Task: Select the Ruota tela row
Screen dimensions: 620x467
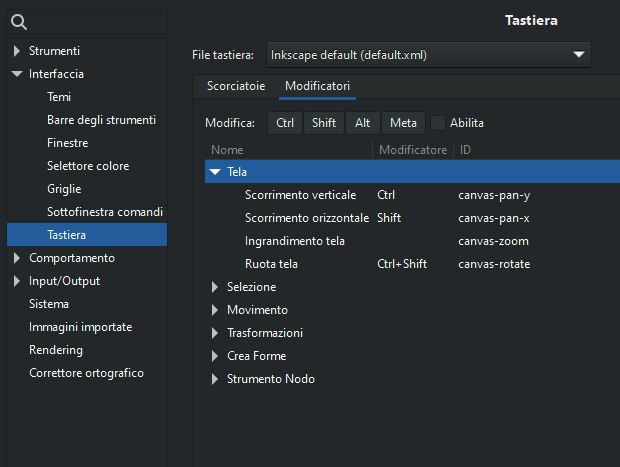Action: coord(412,264)
